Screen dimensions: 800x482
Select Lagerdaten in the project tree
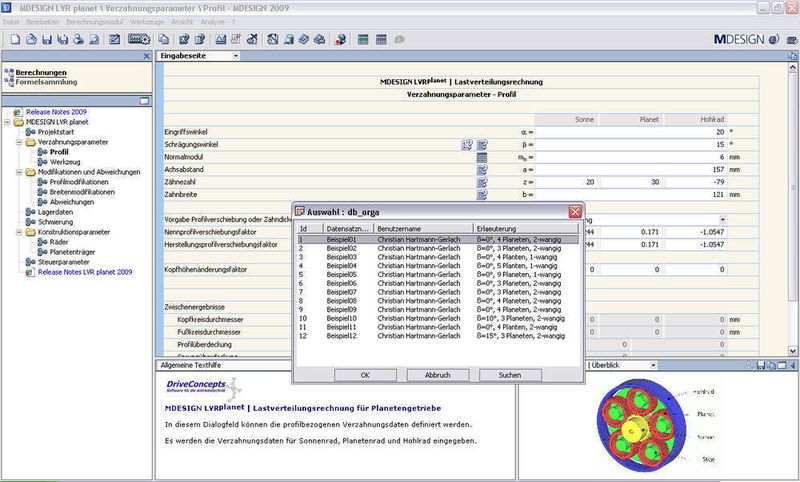55,212
